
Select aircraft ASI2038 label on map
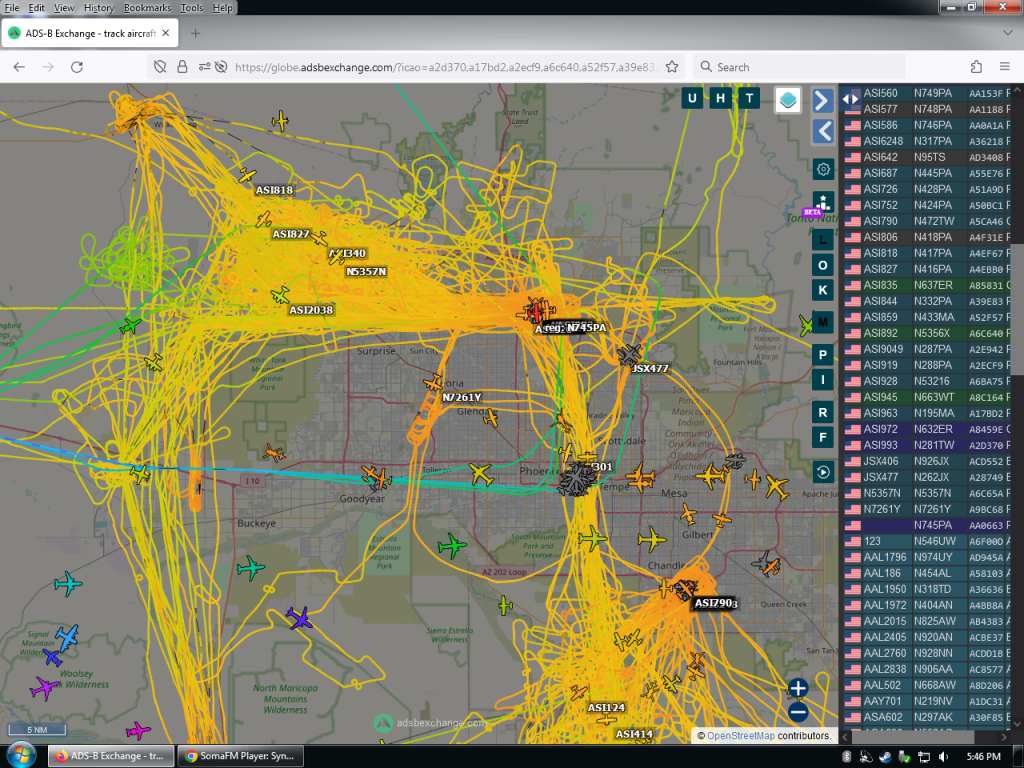(311, 310)
